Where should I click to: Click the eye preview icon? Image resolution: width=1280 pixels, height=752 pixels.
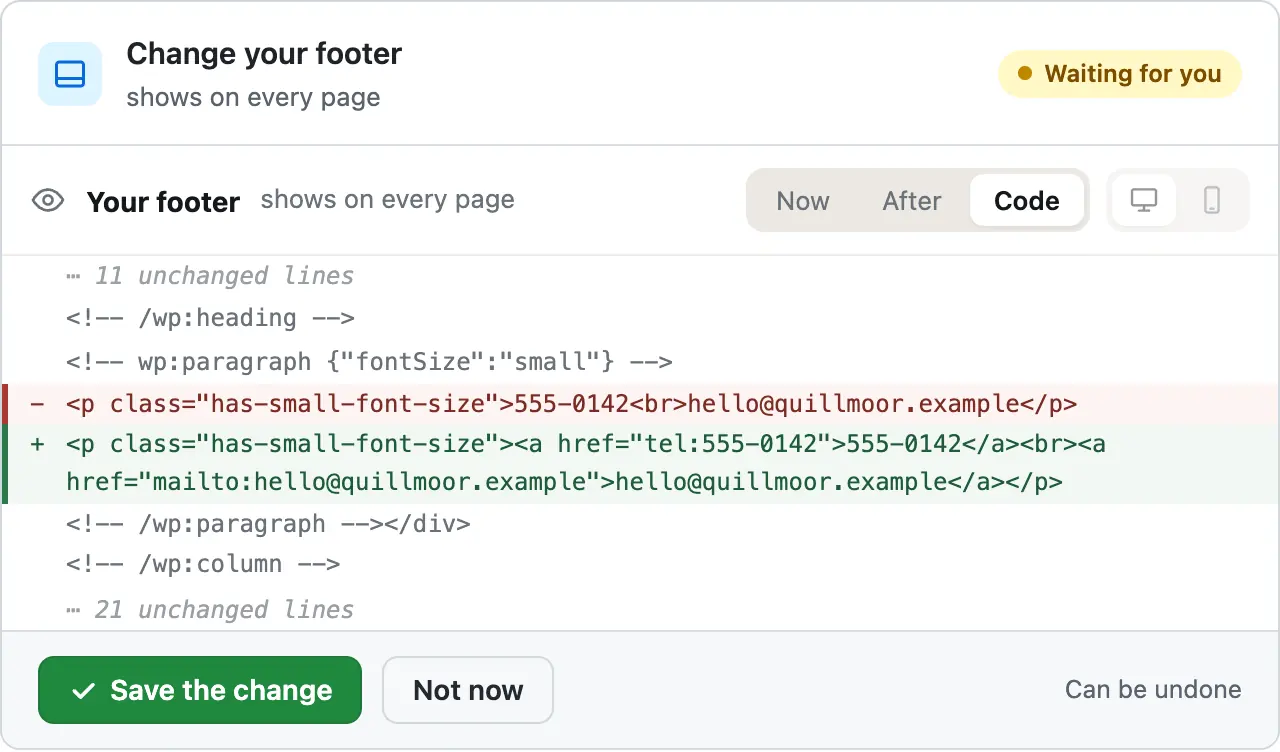47,201
